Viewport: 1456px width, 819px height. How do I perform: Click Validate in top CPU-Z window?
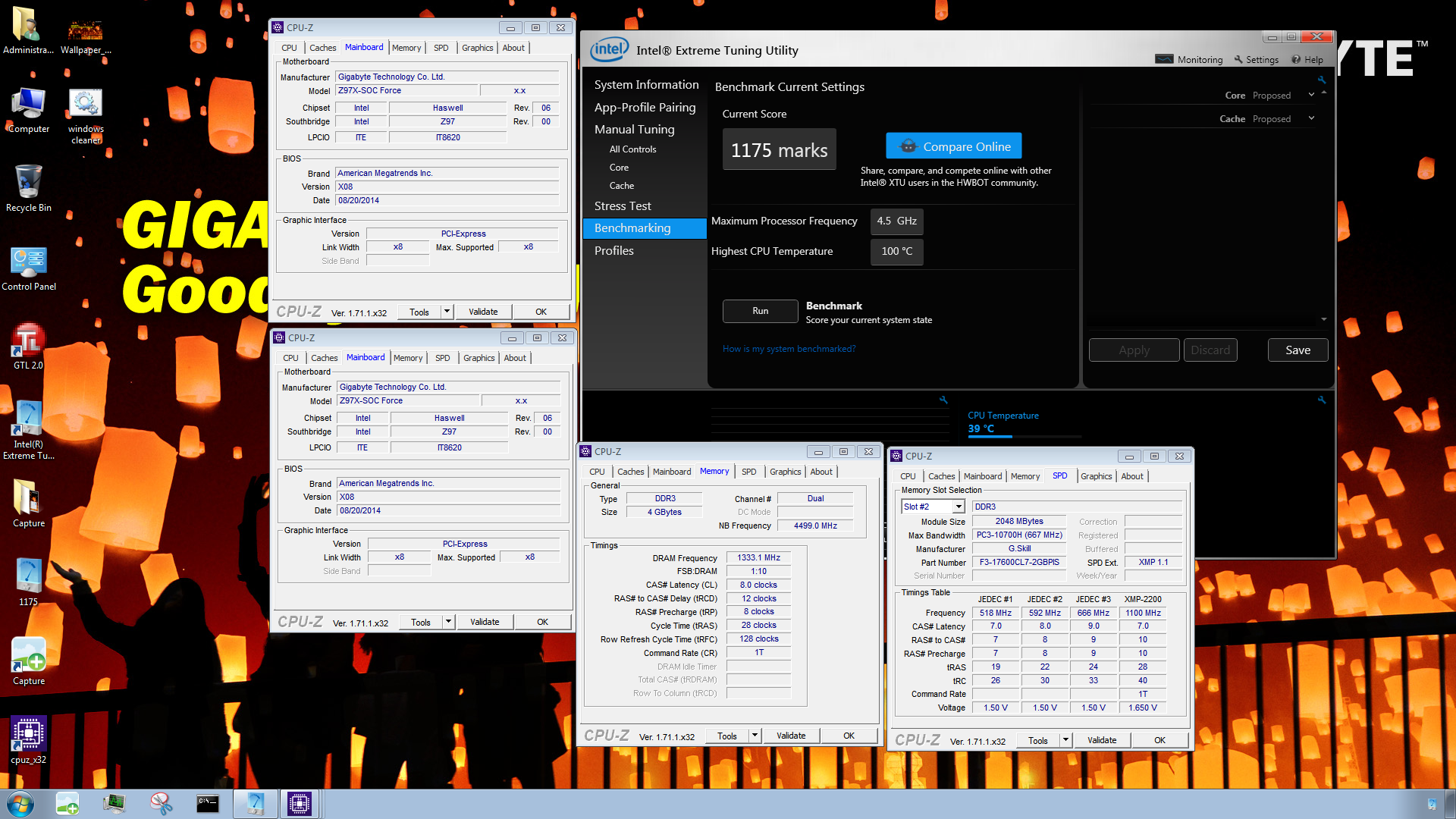coord(483,312)
